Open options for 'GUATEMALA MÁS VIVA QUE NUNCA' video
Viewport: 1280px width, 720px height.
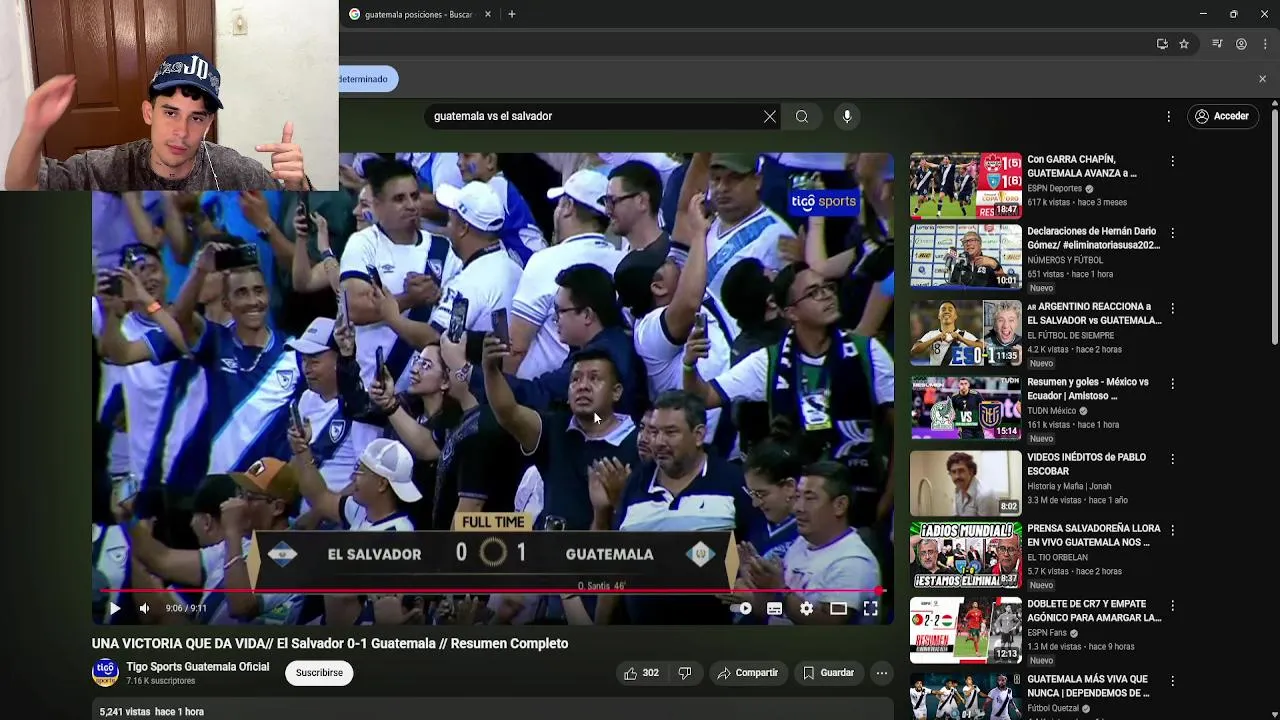[x=1173, y=681]
